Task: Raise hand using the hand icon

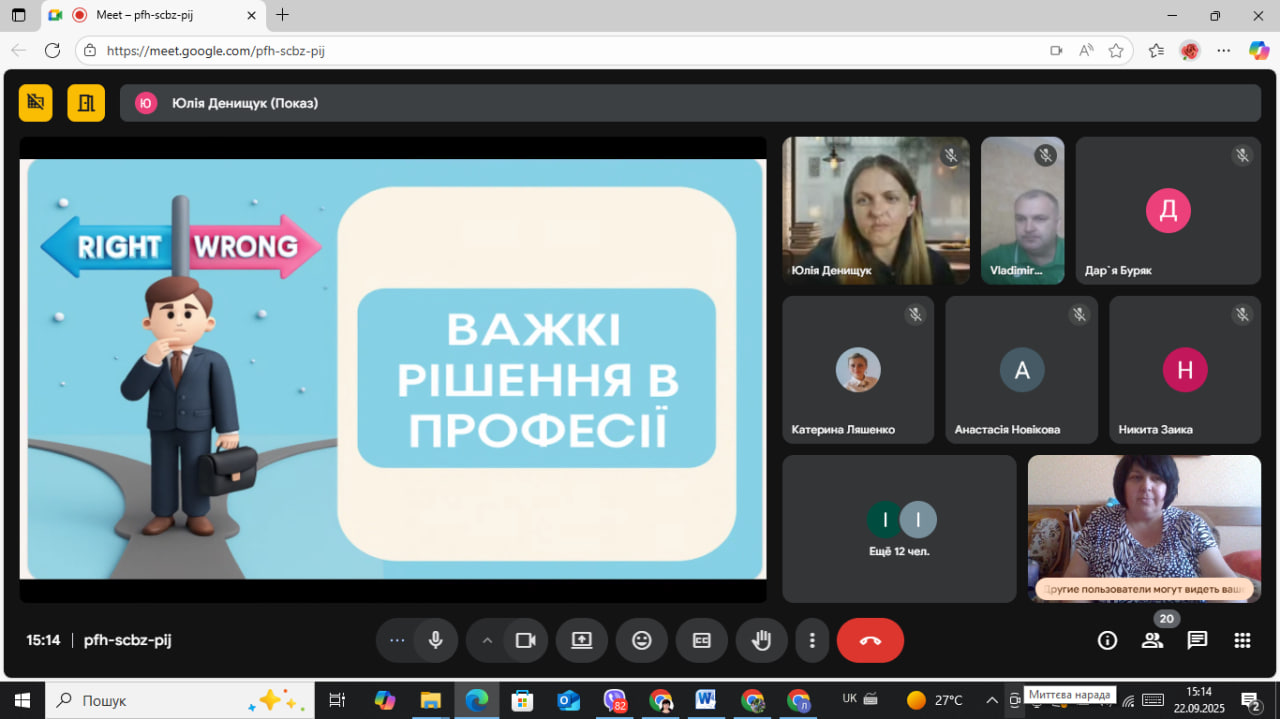Action: (x=761, y=640)
